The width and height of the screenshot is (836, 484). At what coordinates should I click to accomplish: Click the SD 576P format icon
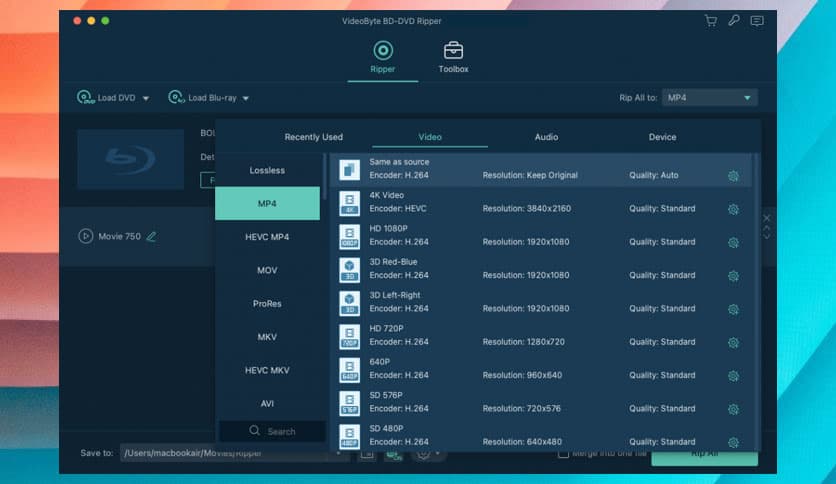[x=349, y=404]
